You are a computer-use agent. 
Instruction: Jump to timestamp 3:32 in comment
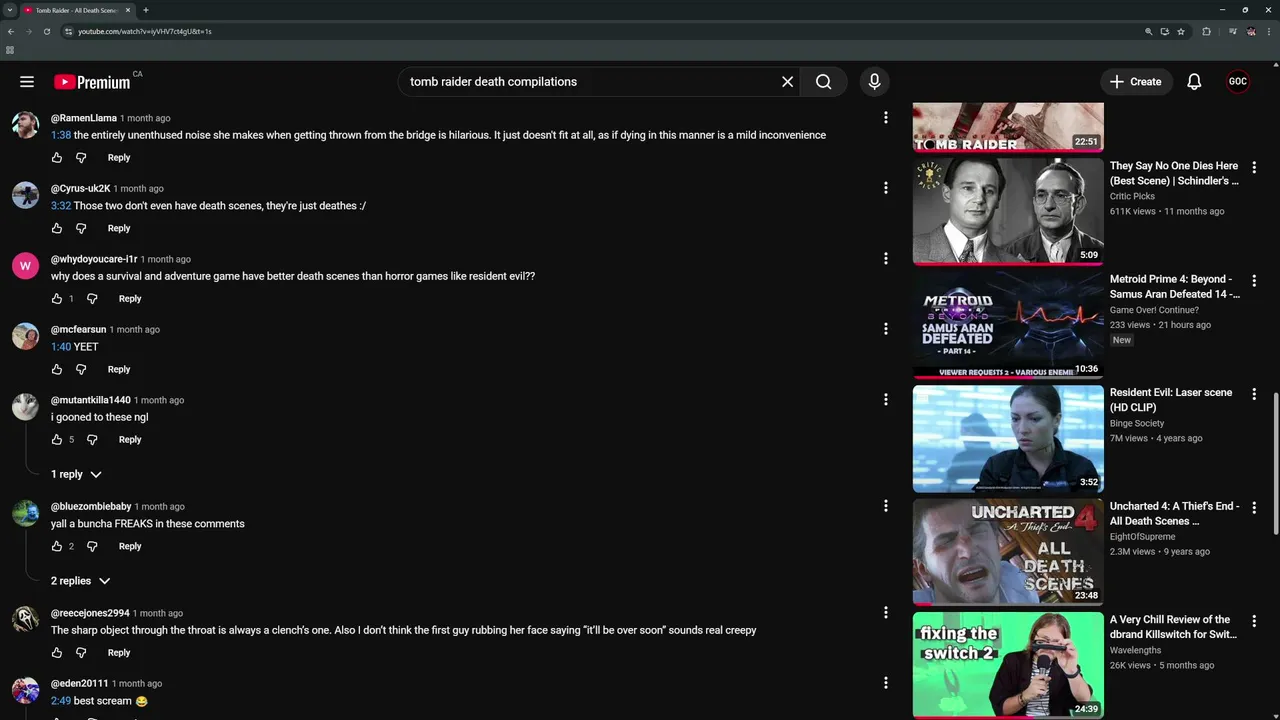[x=61, y=206]
